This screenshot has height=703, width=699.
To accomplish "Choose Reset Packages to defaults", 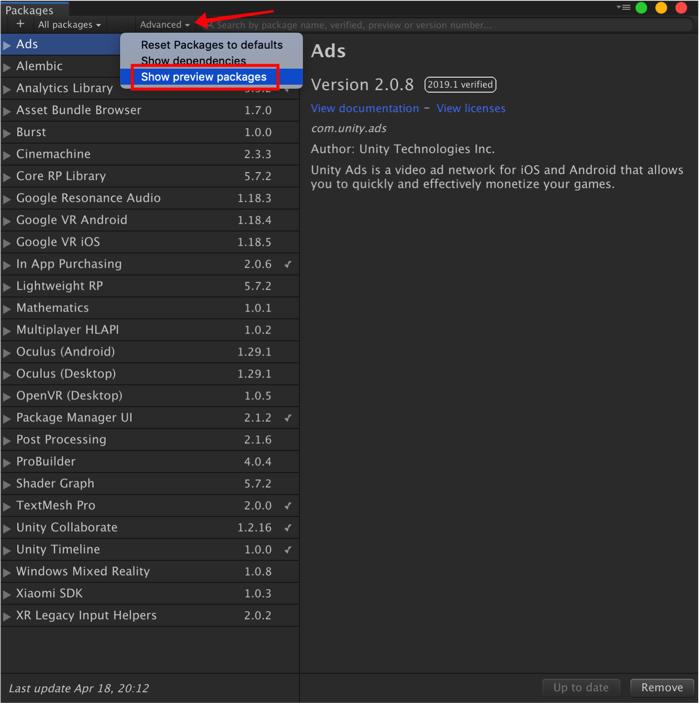I will [212, 45].
